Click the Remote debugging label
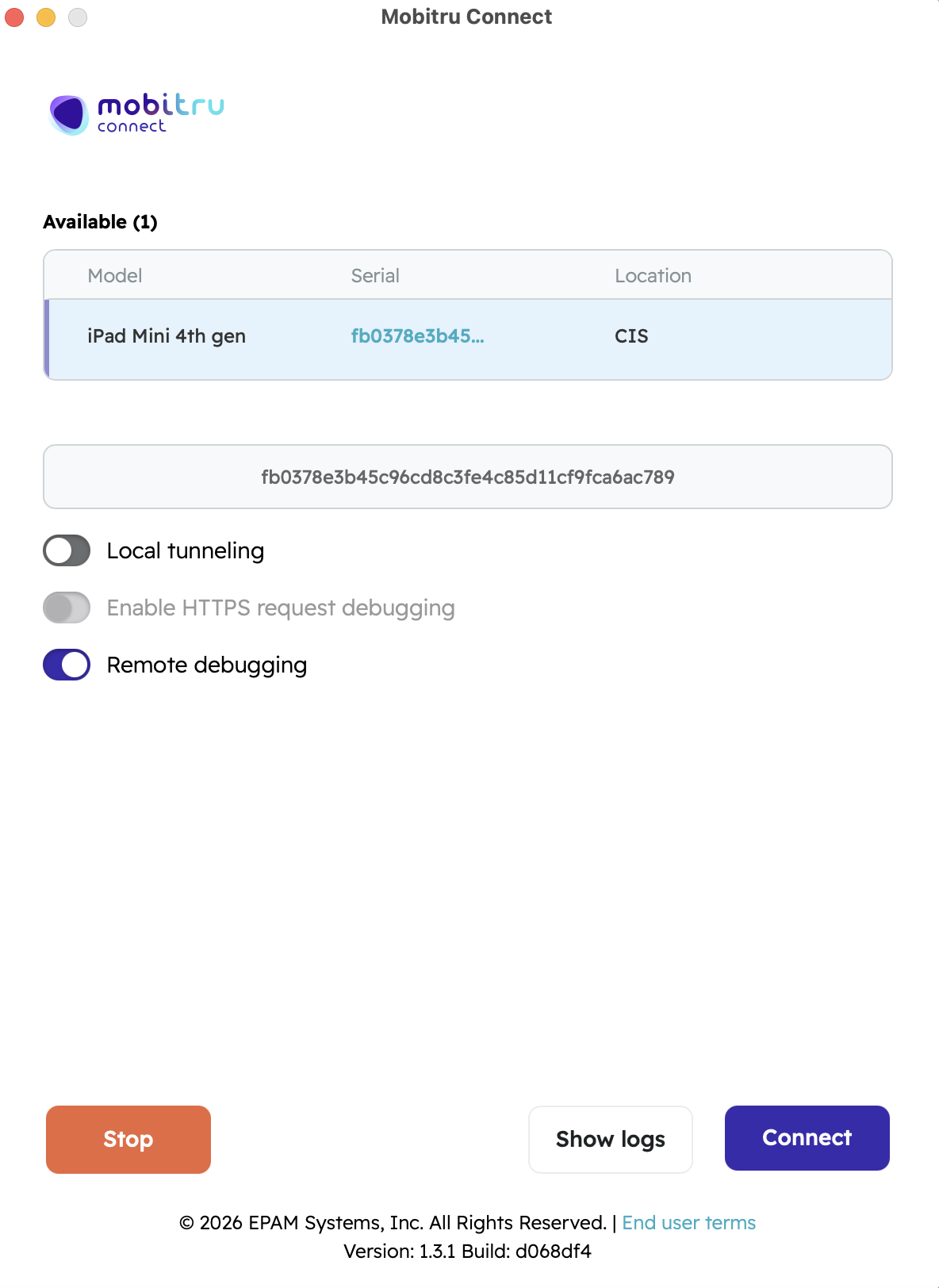Screen dimensions: 939x1288 click(207, 665)
